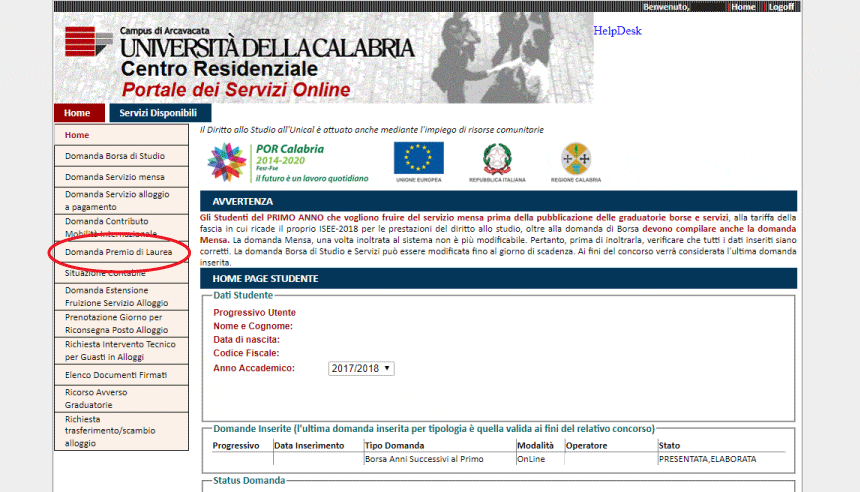Click the OnLine cell
Image resolution: width=860 pixels, height=492 pixels.
click(x=531, y=459)
